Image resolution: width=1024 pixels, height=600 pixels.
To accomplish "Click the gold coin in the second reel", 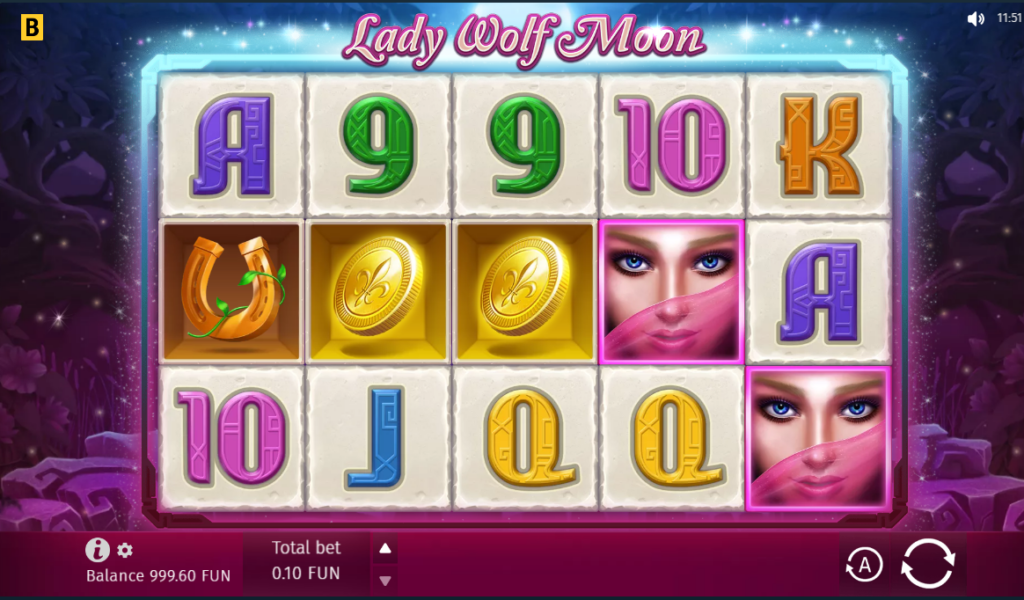I will click(379, 291).
